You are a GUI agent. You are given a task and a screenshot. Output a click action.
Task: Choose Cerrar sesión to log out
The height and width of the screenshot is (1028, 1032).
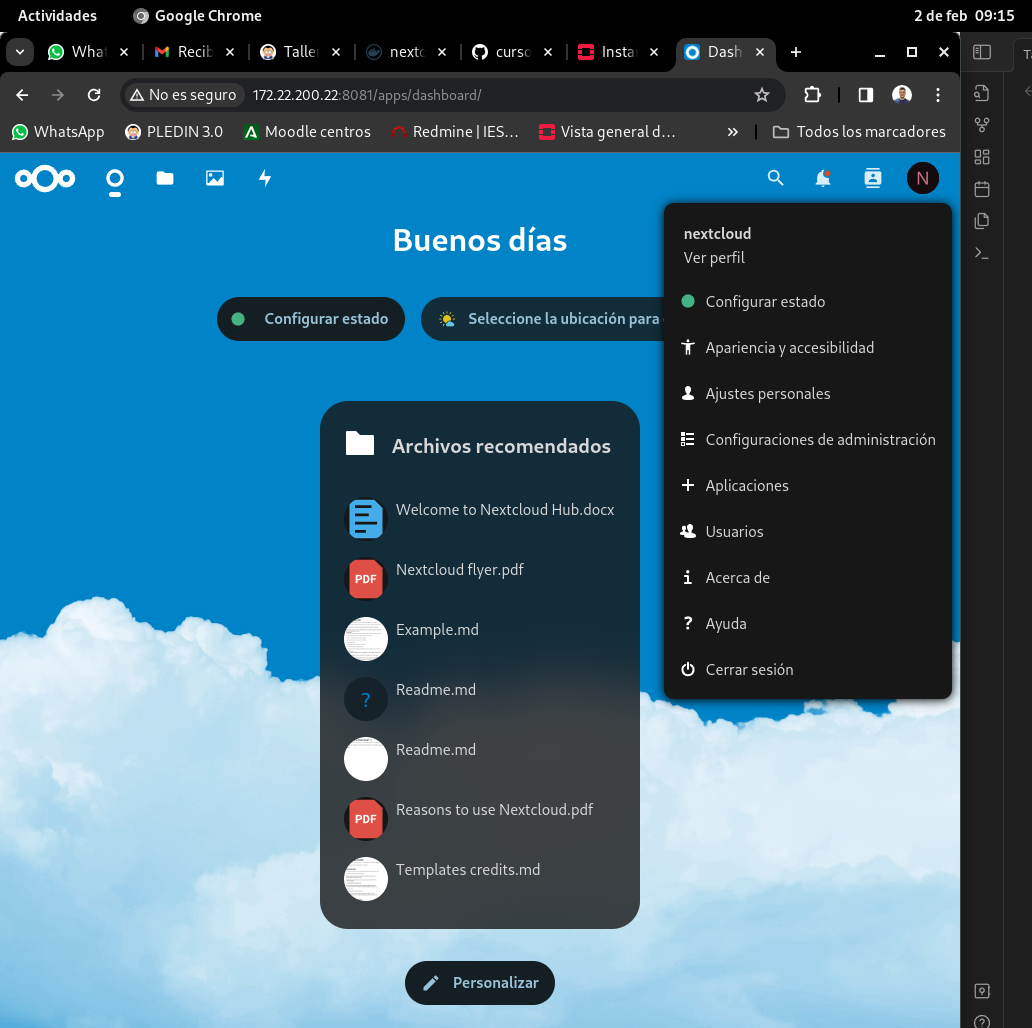pos(808,670)
